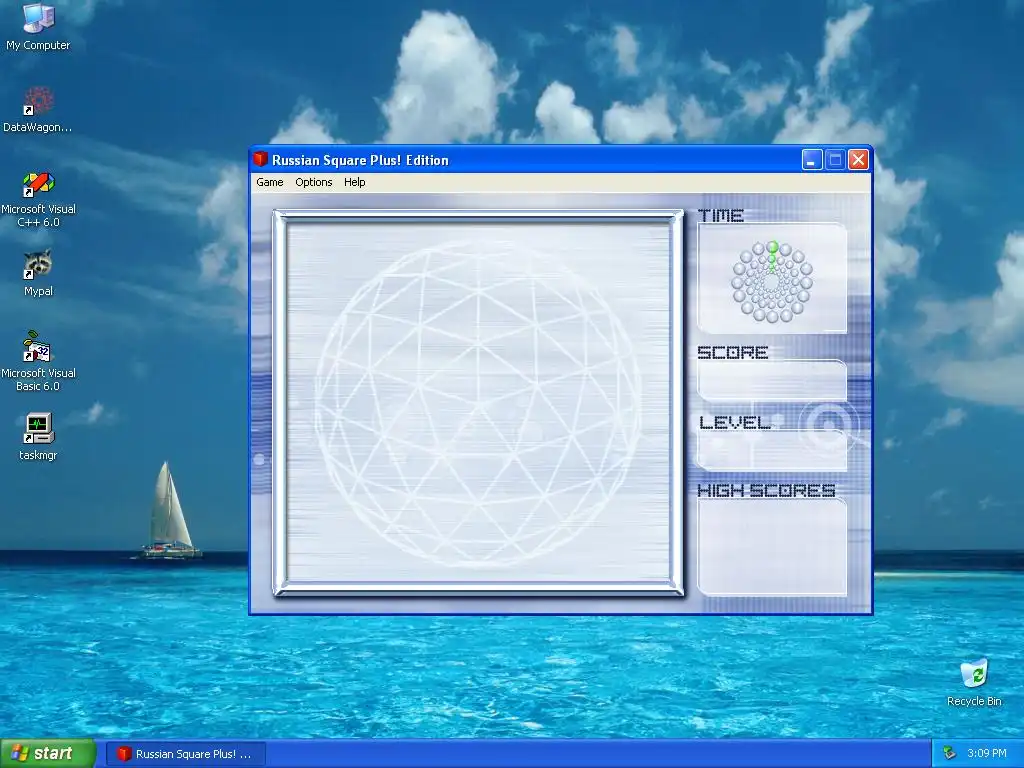Click the game play area with sphere
Image resolution: width=1024 pixels, height=768 pixels.
point(478,402)
